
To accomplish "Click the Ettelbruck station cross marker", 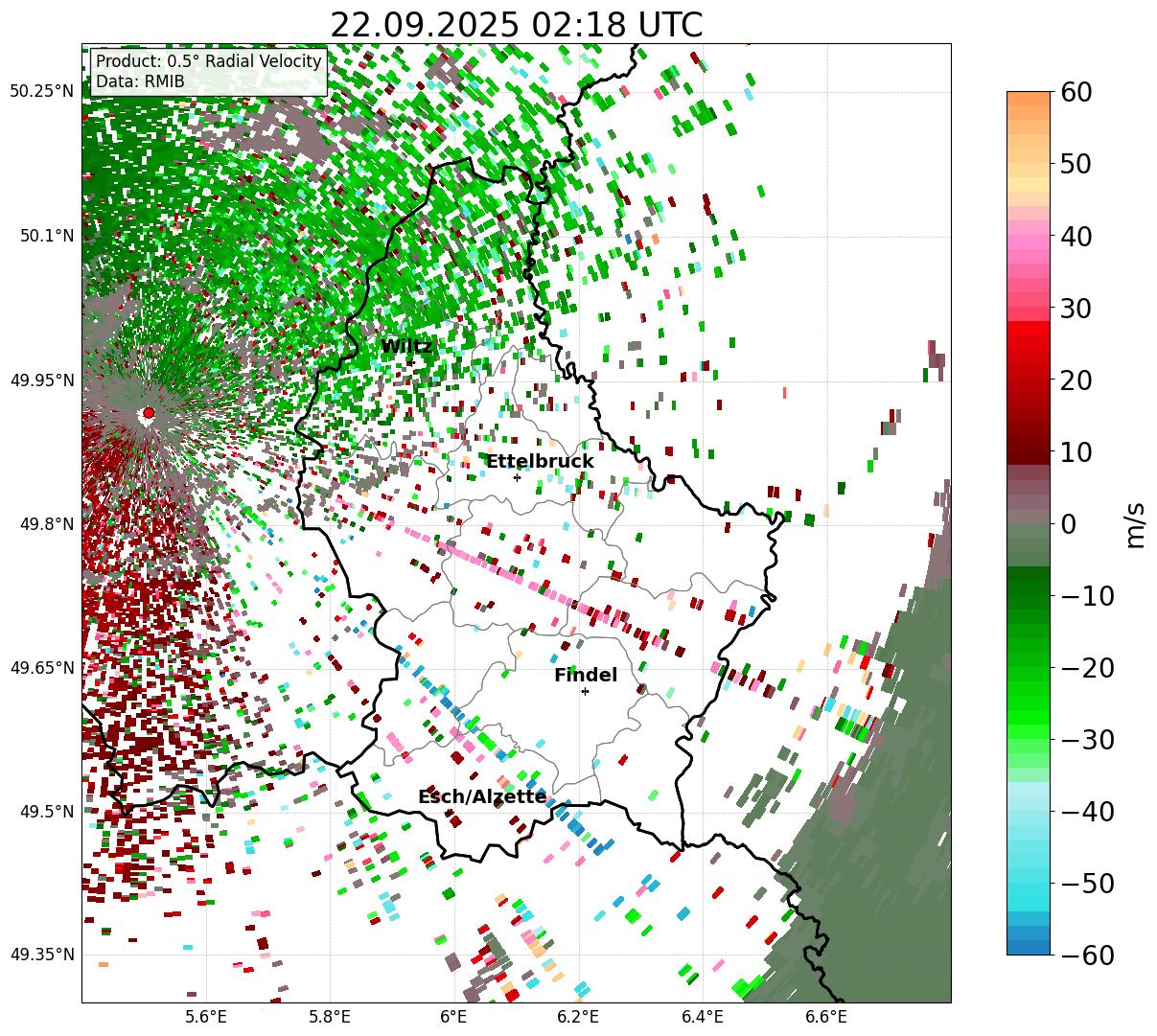I will tap(517, 477).
